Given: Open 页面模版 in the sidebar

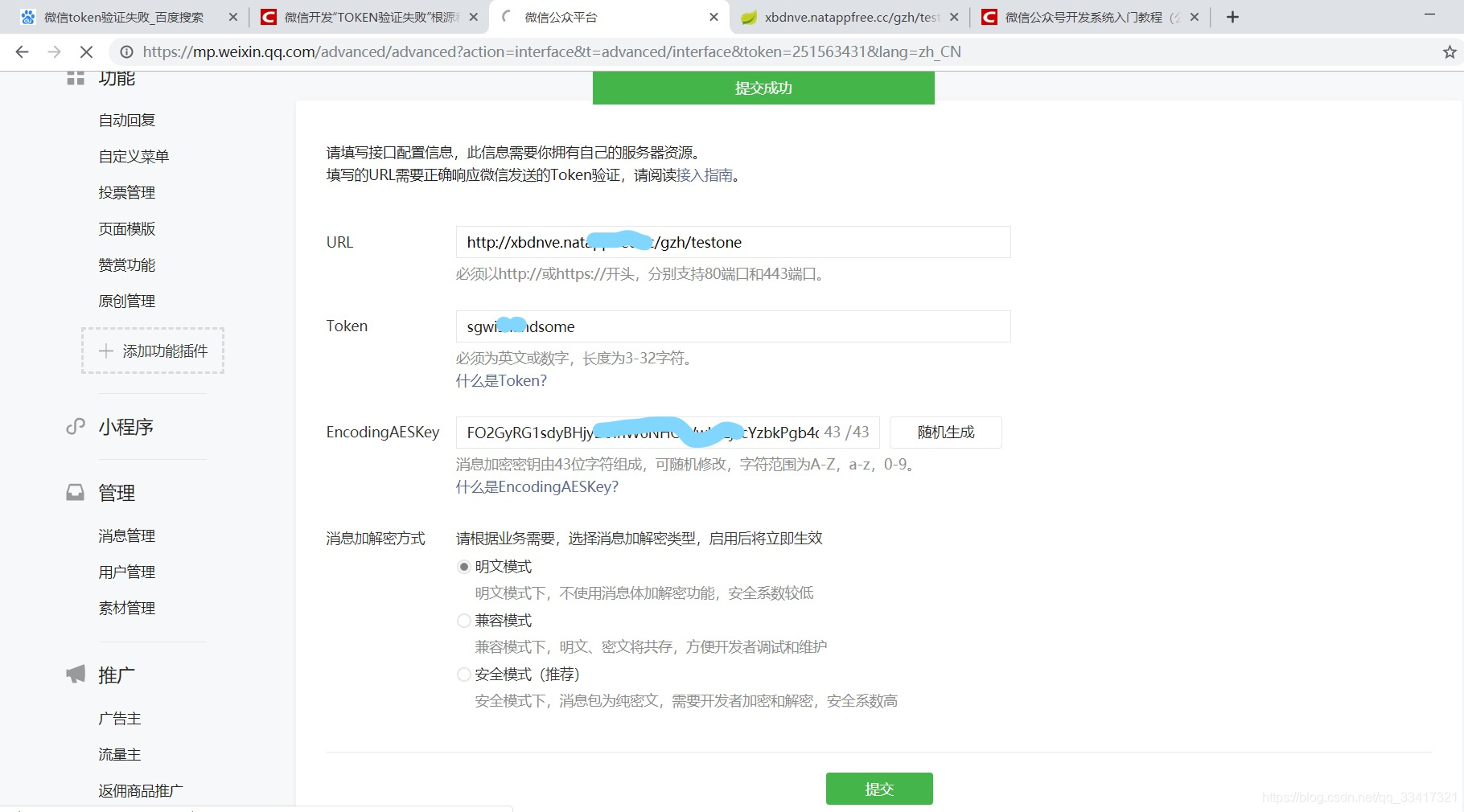Looking at the screenshot, I should tap(127, 229).
